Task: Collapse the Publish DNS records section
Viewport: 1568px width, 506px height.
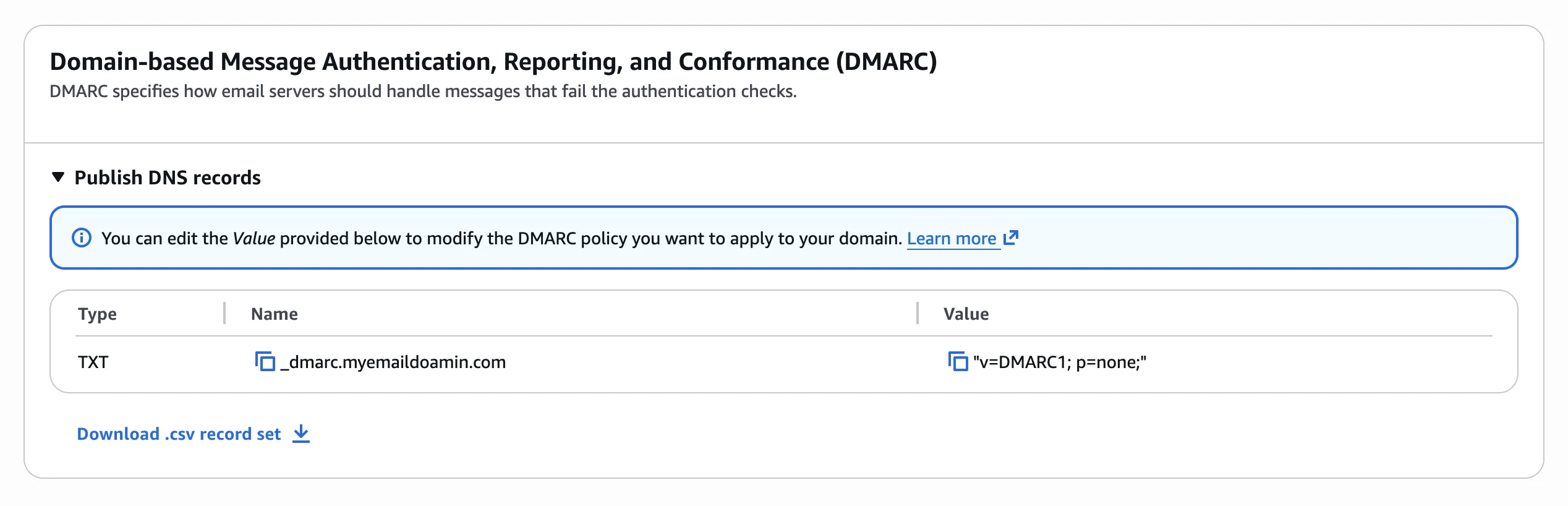Action: (58, 177)
